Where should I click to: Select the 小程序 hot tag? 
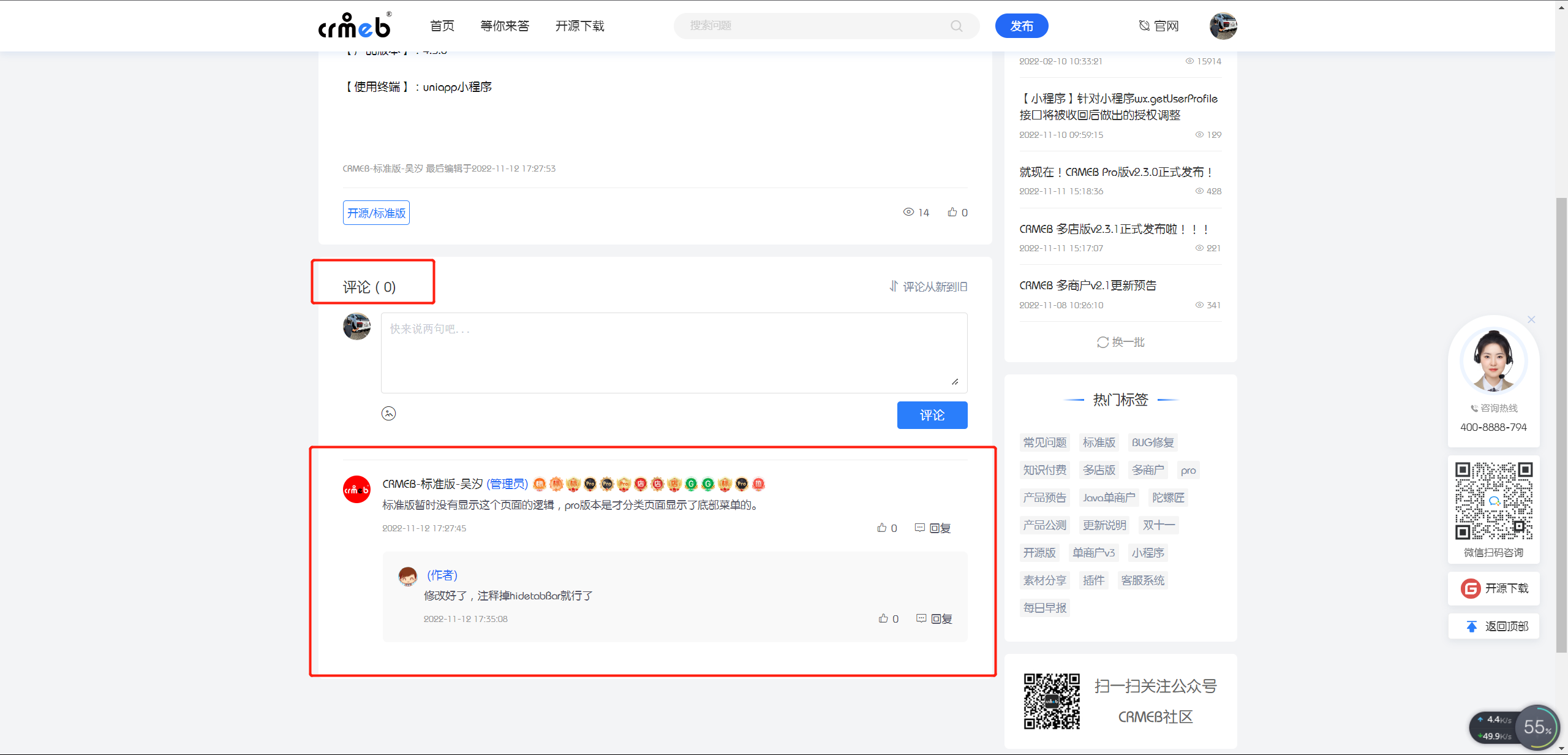tap(1148, 553)
